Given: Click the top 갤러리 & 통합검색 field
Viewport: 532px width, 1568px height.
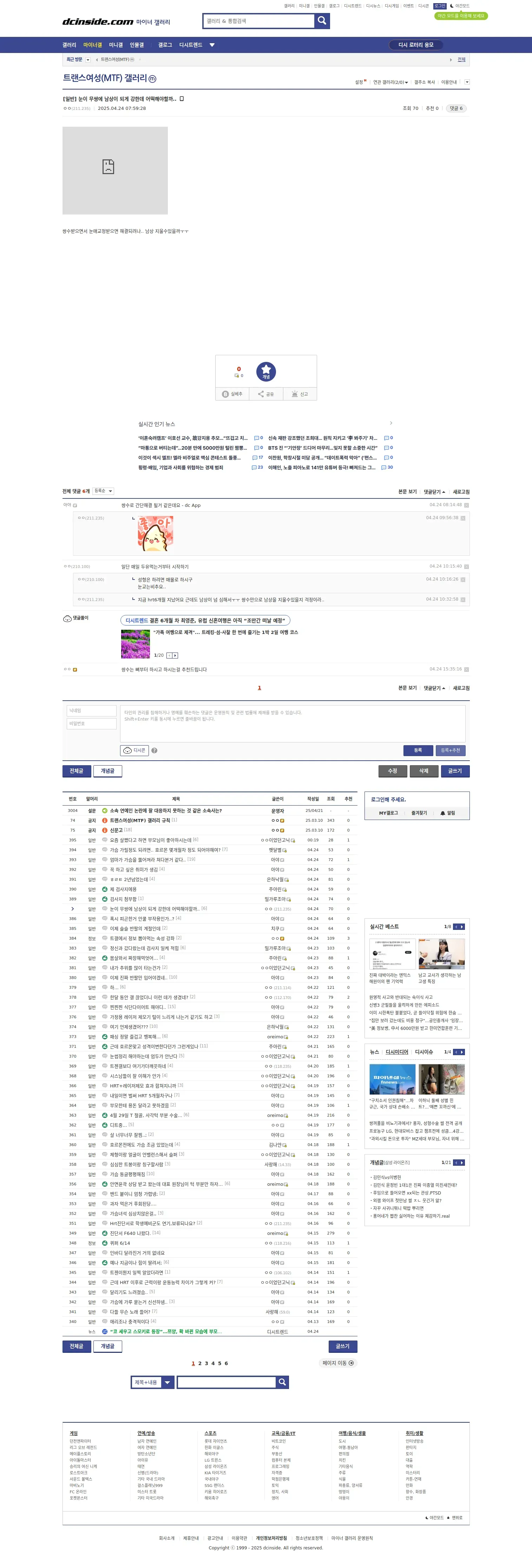Looking at the screenshot, I should click(x=259, y=21).
